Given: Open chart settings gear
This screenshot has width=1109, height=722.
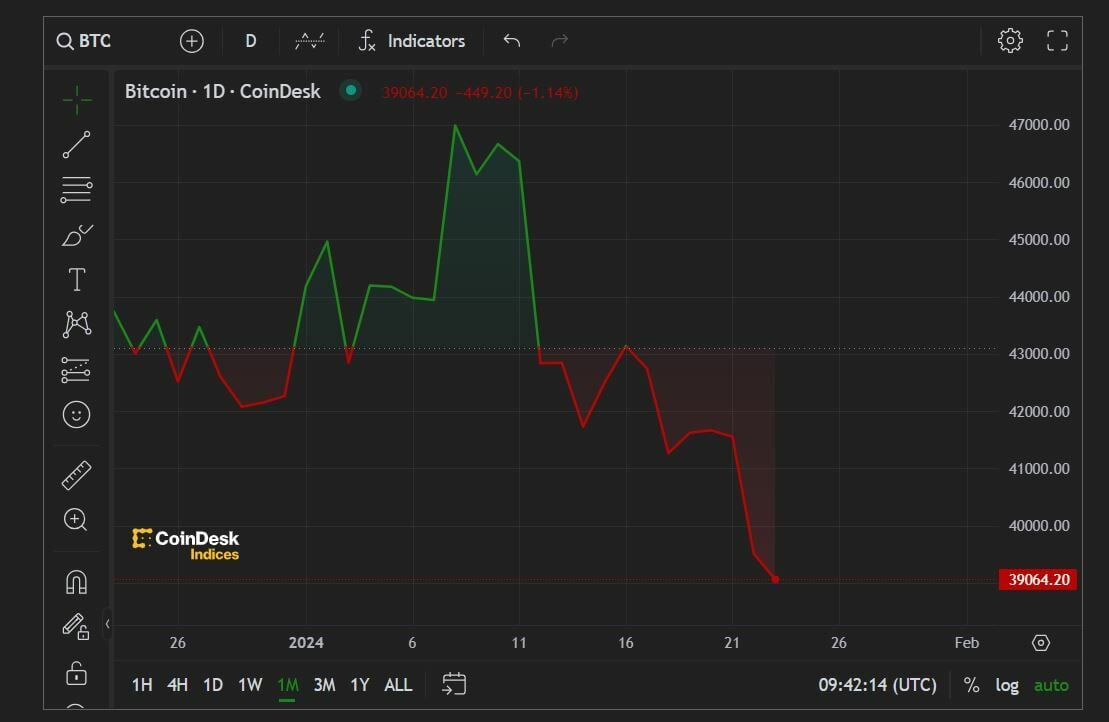Looking at the screenshot, I should click(x=1010, y=41).
